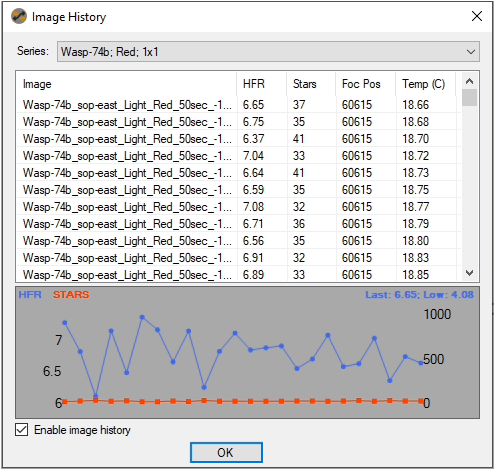
Task: Uncheck Enable image history checkbox
Action: [22, 430]
